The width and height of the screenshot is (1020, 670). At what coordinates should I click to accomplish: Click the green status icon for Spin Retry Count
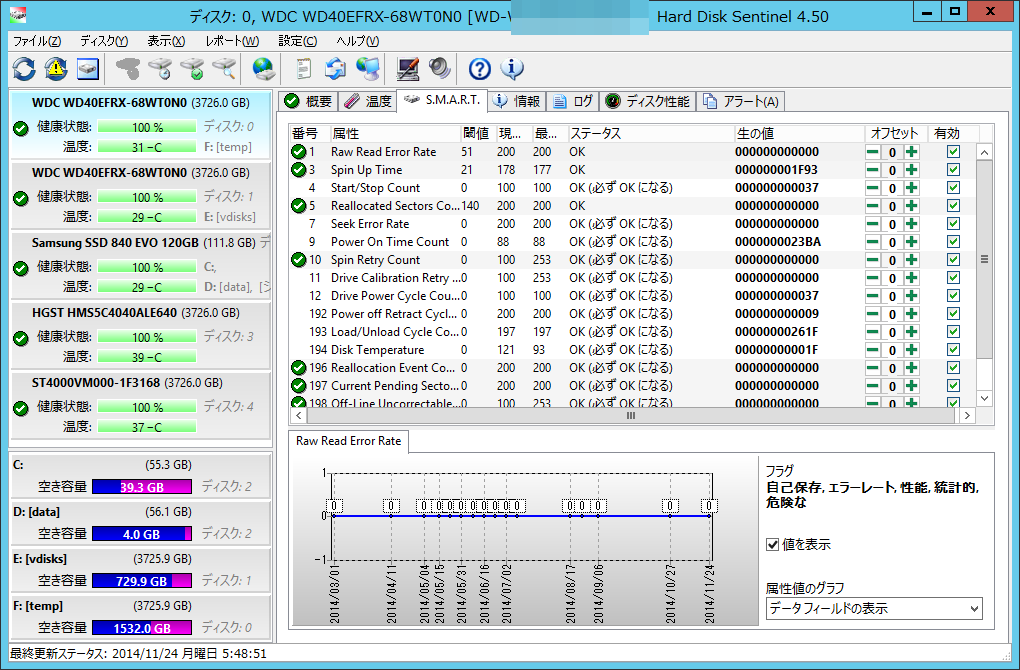coord(299,260)
